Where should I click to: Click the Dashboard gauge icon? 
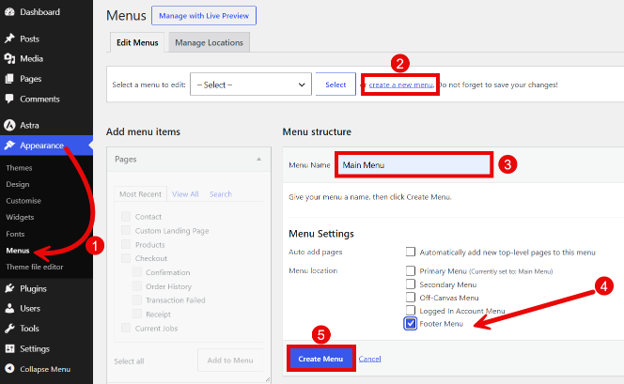[x=10, y=12]
